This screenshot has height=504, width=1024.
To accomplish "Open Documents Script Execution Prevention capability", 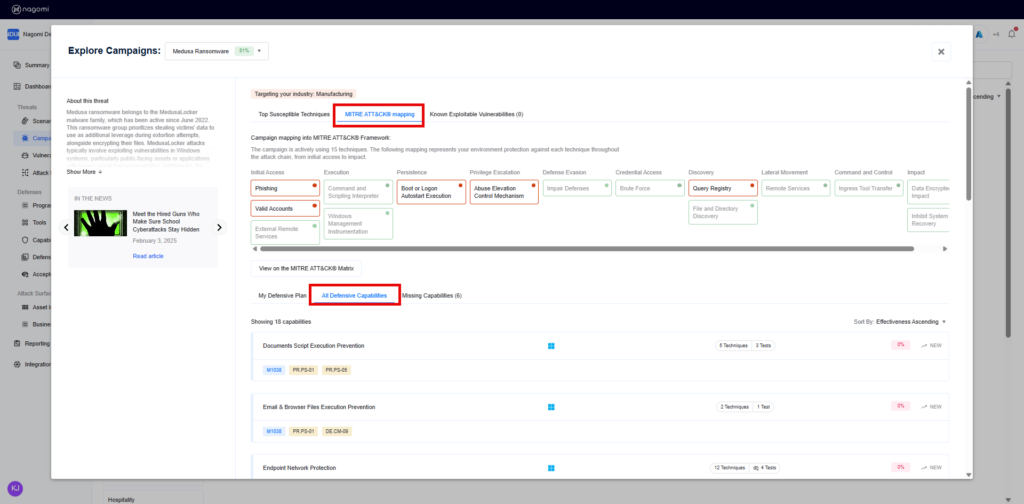I will [313, 345].
